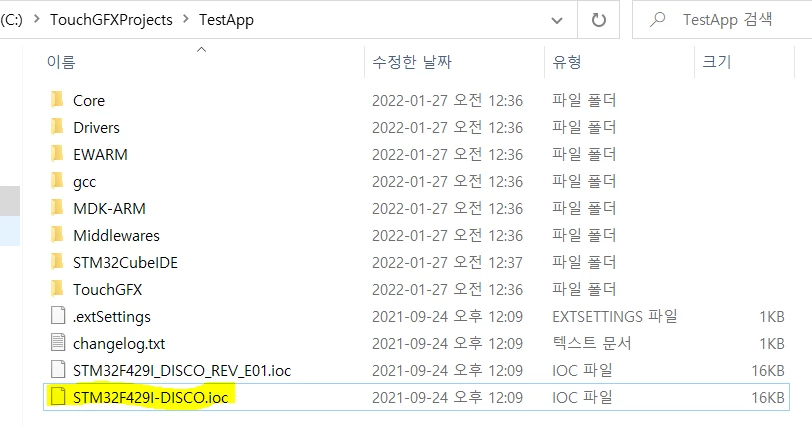Click the 텍스트 문서 type cell
This screenshot has width=812, height=427.
pyautogui.click(x=591, y=343)
